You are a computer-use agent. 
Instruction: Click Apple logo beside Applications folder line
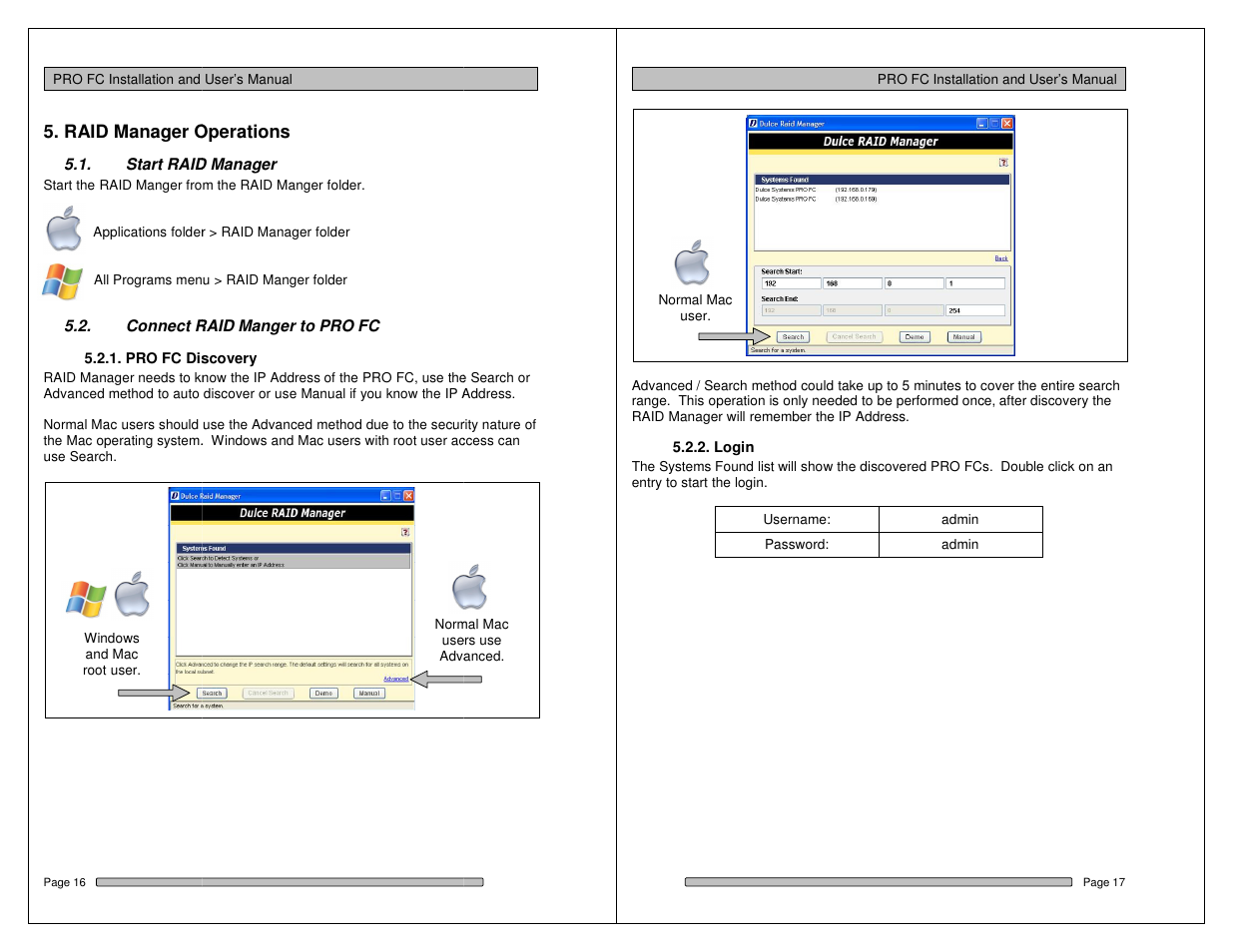coord(64,230)
